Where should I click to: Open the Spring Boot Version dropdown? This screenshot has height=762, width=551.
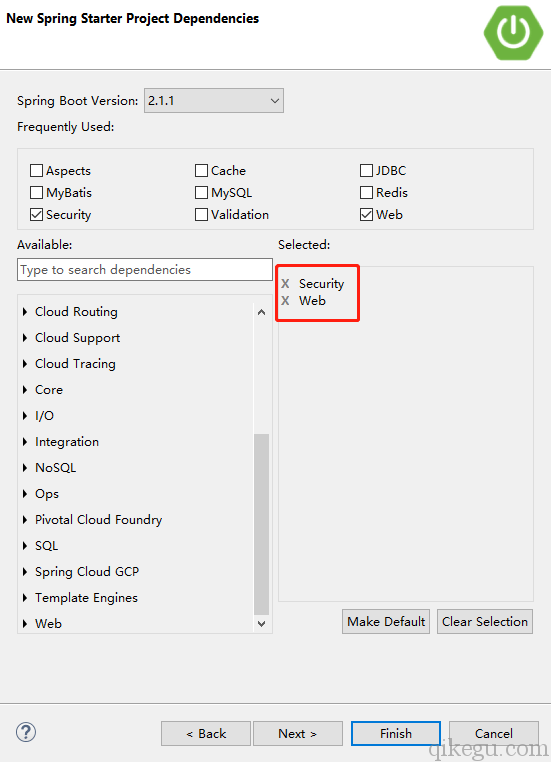(214, 101)
